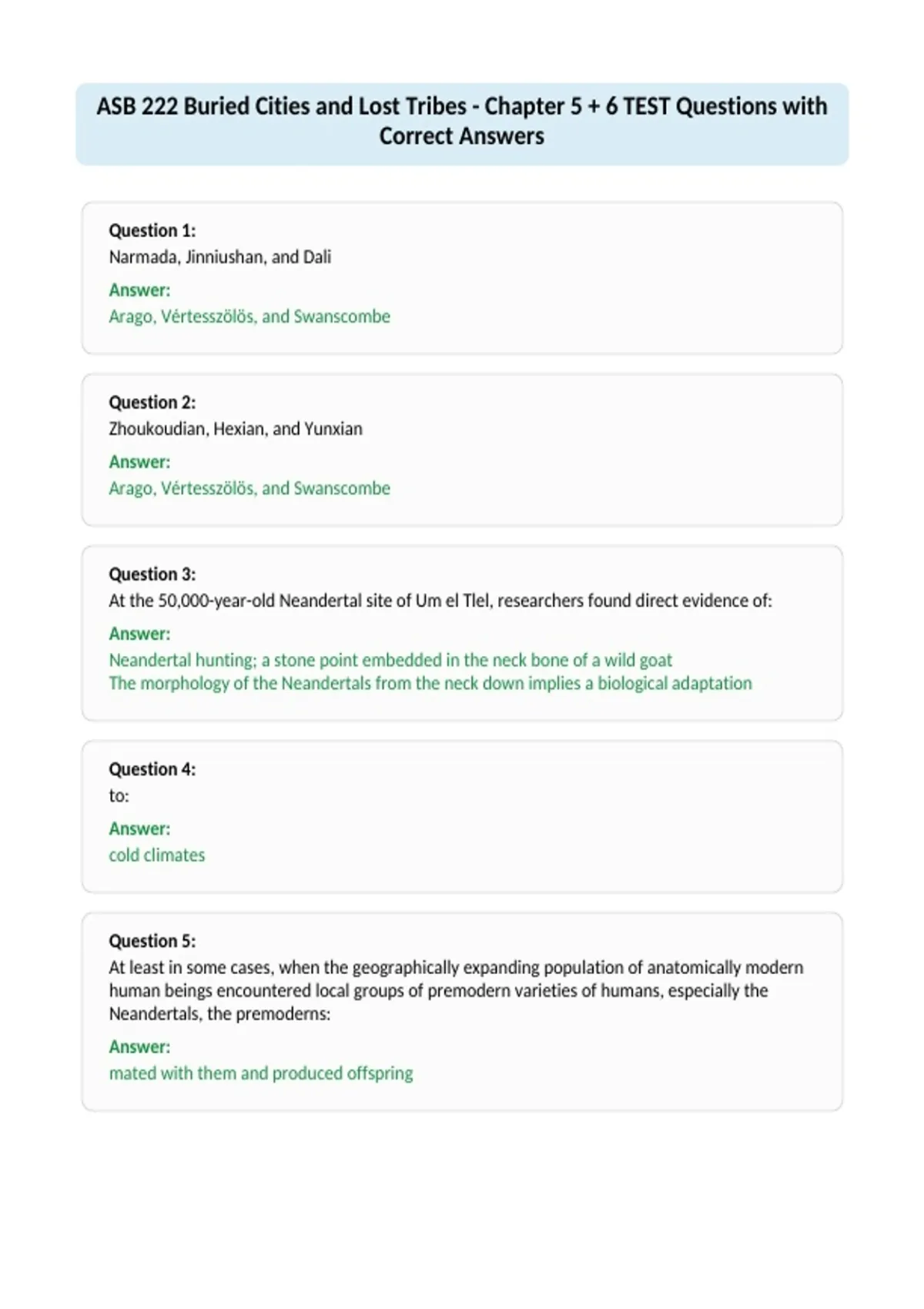Click the Question 3 heading
Viewport: 924px width, 1309px height.
152,574
